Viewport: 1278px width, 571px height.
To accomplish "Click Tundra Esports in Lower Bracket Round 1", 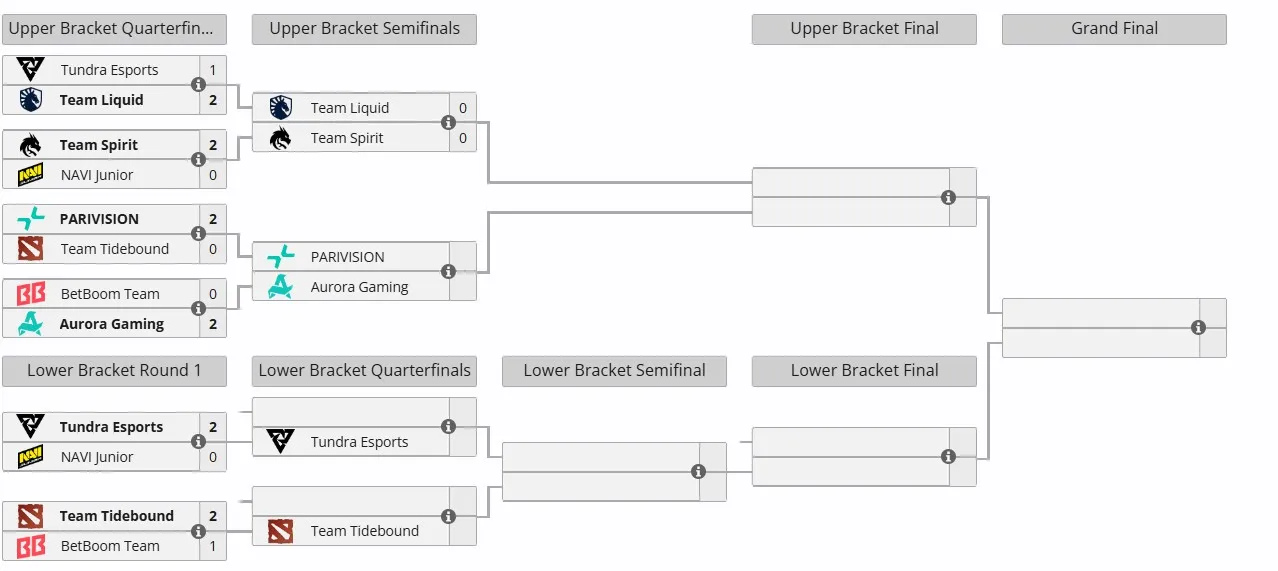I will coord(111,427).
